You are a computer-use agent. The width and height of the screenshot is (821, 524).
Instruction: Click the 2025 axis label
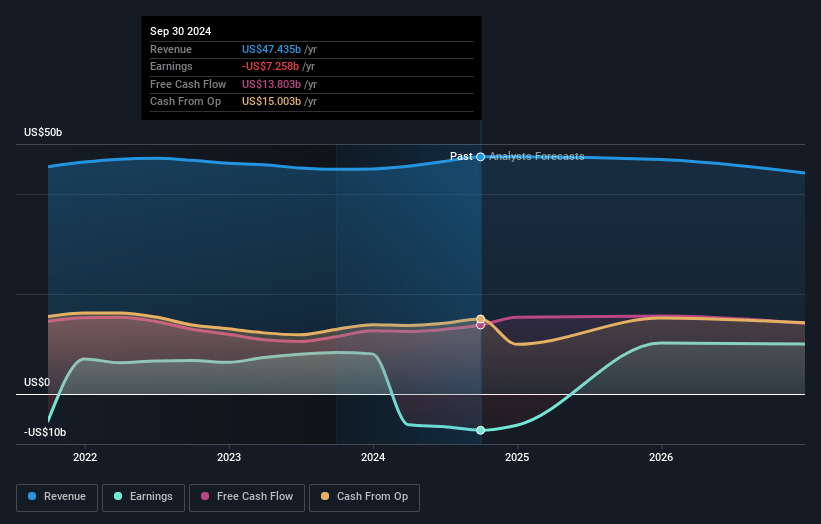point(517,458)
